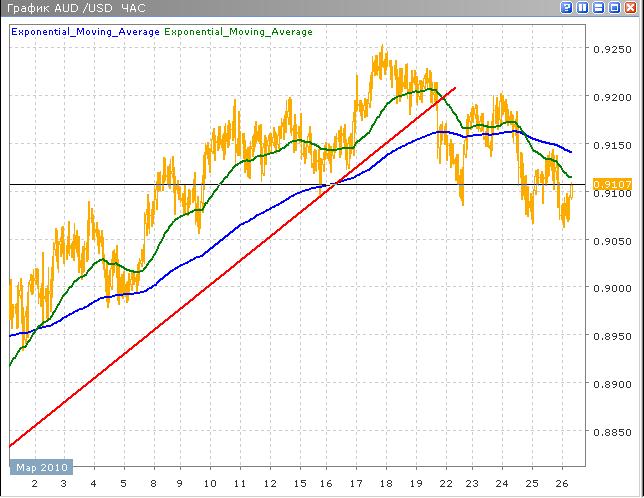Click the 0.9150 price axis label

coord(610,145)
